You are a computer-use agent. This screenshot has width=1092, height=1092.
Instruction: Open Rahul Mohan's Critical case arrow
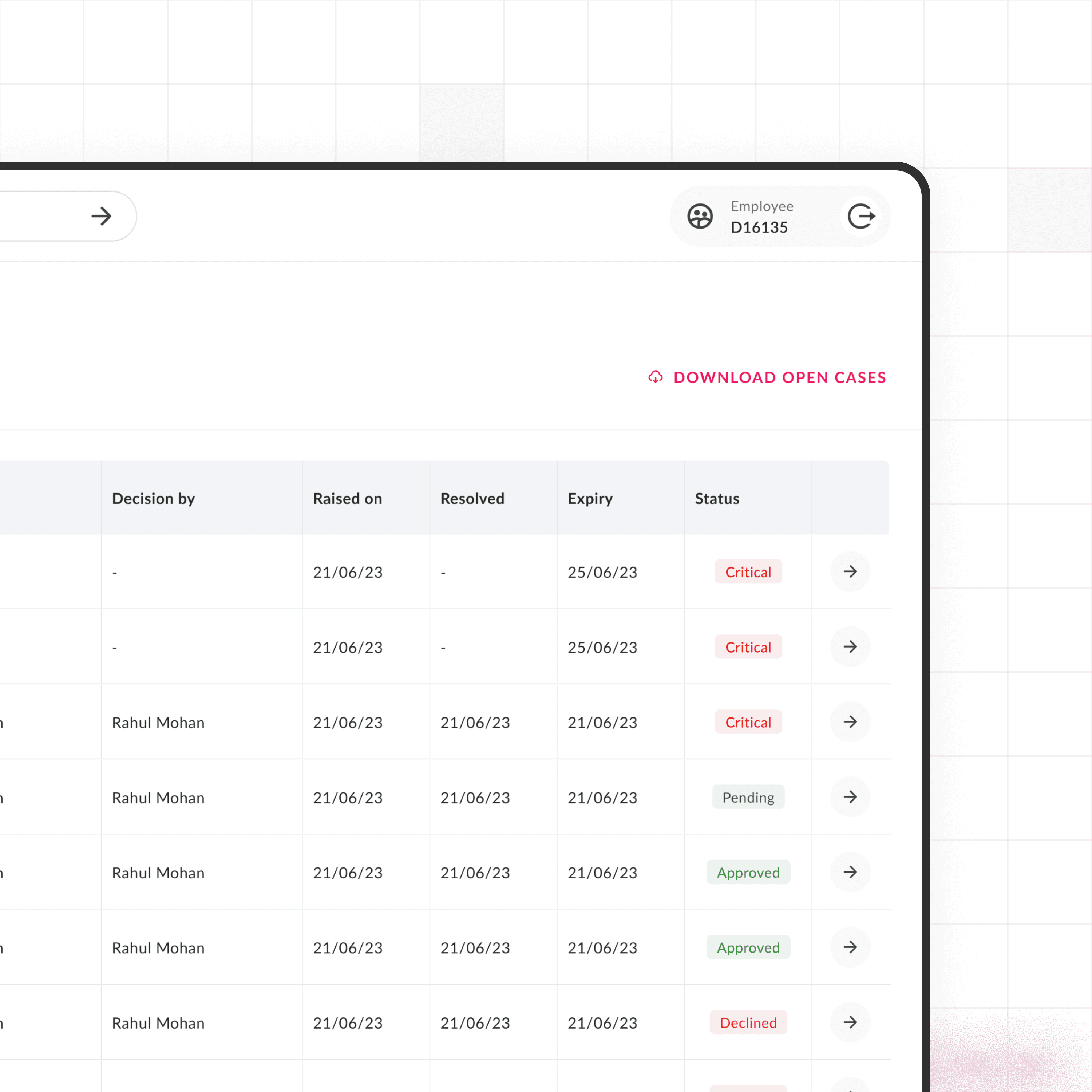point(850,722)
